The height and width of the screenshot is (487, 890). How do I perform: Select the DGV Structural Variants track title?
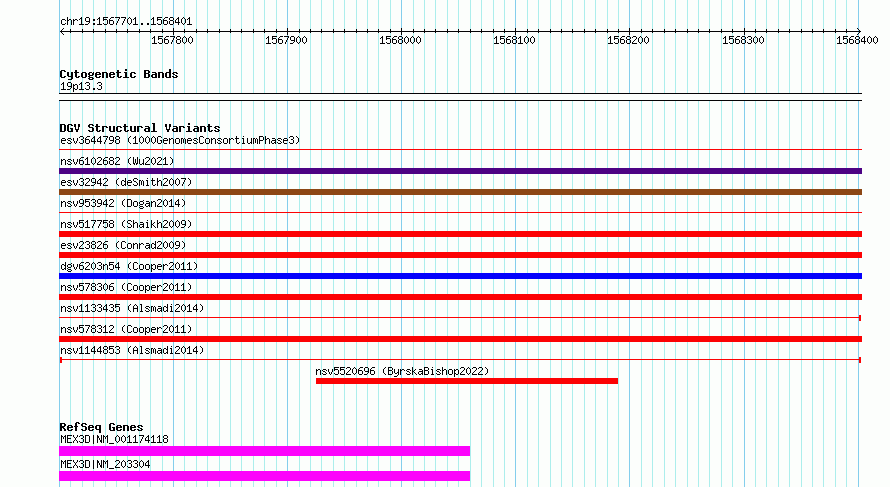click(x=140, y=128)
